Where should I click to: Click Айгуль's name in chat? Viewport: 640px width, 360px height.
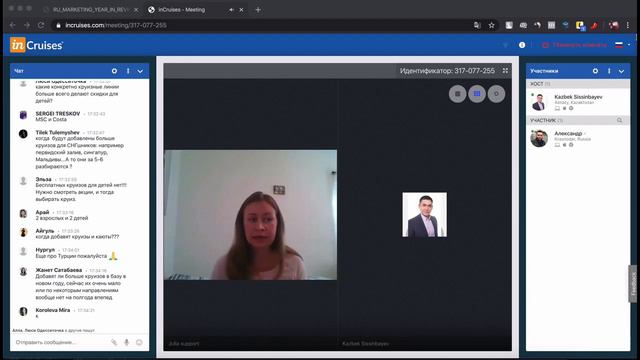[x=44, y=231]
